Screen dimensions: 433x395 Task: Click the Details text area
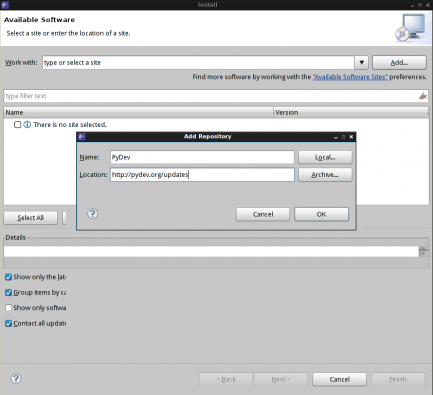click(211, 252)
